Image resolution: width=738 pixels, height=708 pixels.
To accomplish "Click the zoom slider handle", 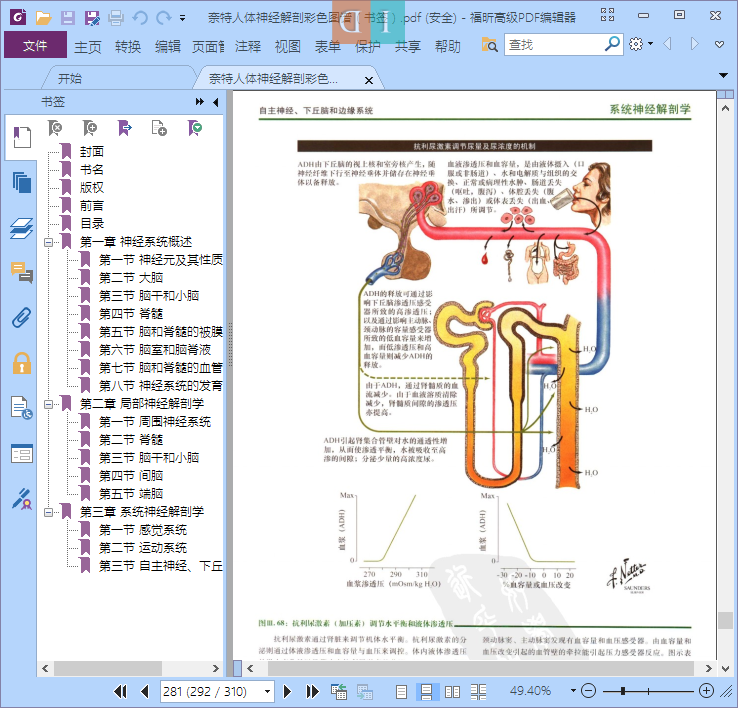I will [x=623, y=691].
